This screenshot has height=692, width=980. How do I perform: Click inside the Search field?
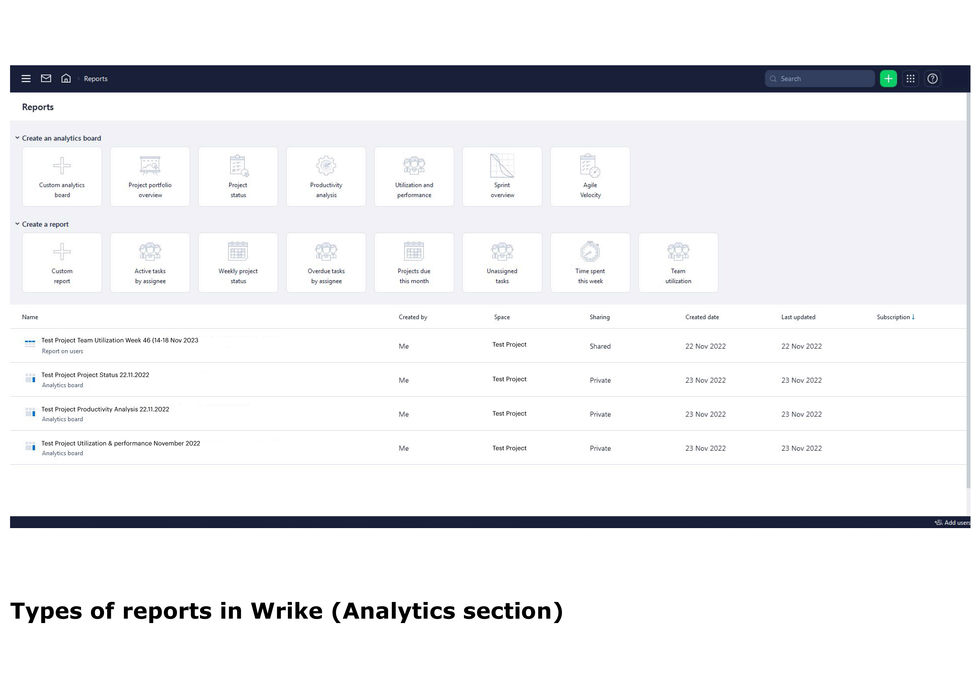(x=819, y=79)
